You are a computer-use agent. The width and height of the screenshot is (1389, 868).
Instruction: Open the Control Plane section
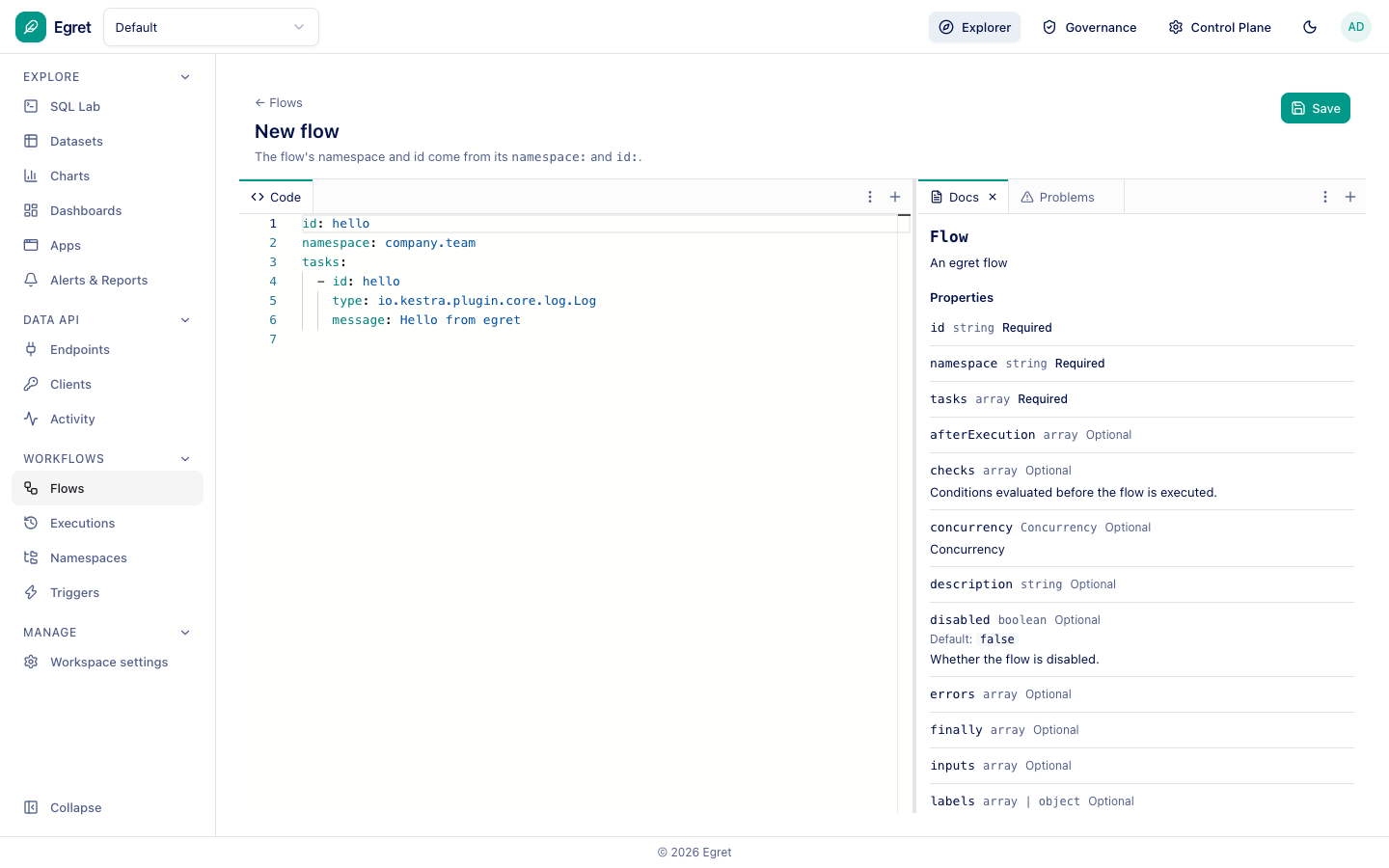[1219, 27]
